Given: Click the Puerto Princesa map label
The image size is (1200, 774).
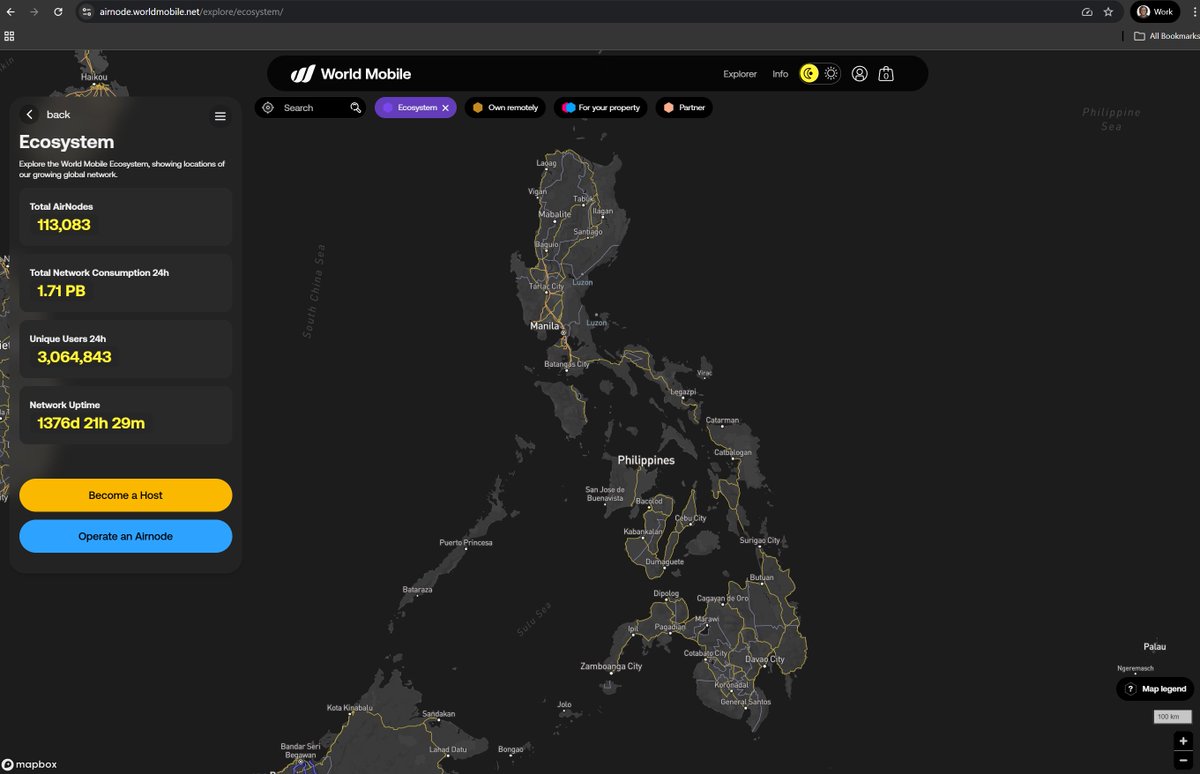Looking at the screenshot, I should [466, 542].
